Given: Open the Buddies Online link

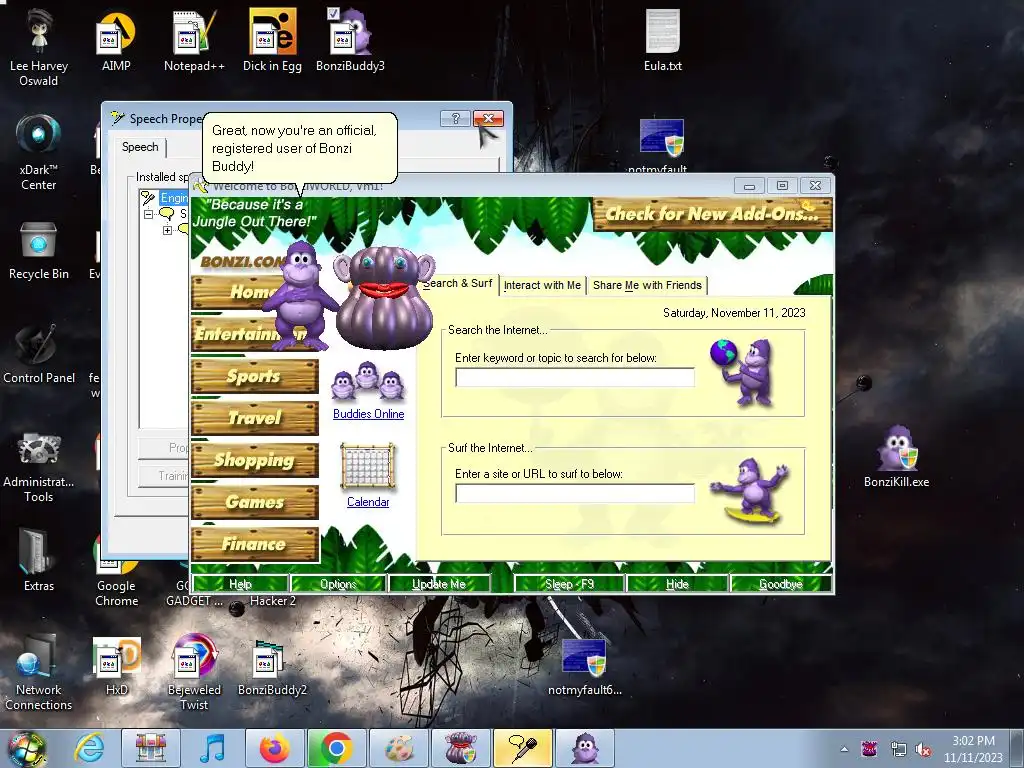Looking at the screenshot, I should click(x=368, y=414).
